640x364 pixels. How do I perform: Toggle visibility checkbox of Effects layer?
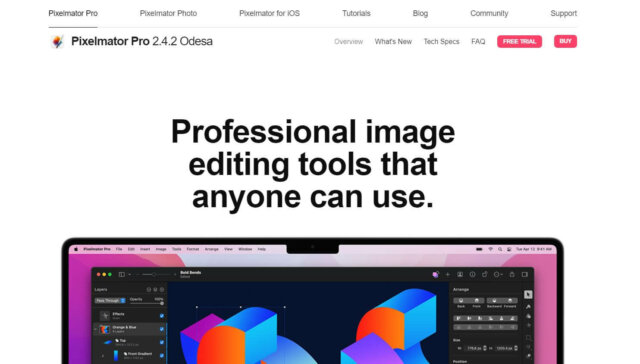coord(162,316)
